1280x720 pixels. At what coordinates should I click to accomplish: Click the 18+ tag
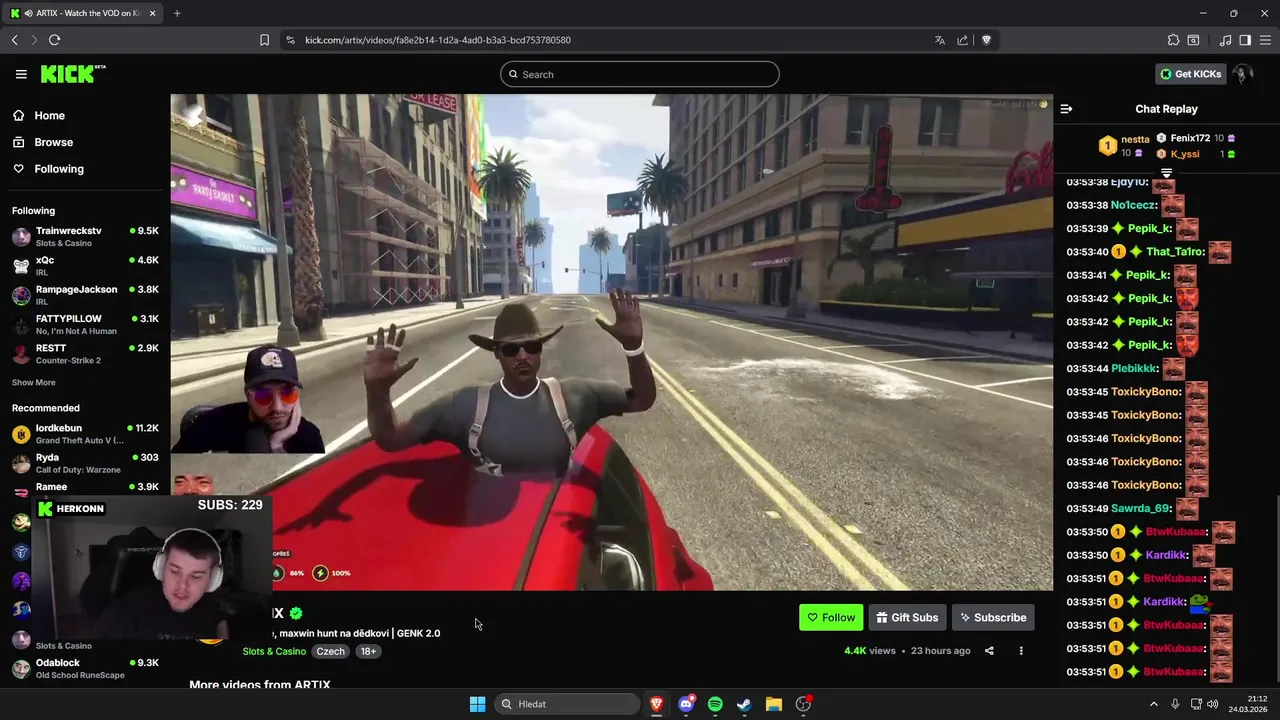[x=368, y=651]
